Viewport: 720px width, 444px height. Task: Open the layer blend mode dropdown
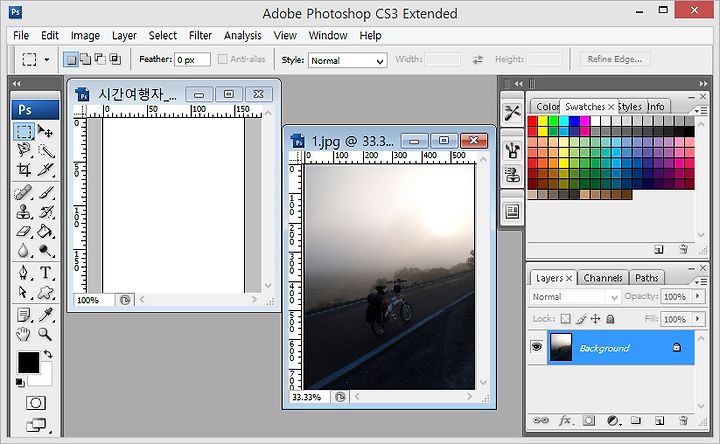pos(574,297)
